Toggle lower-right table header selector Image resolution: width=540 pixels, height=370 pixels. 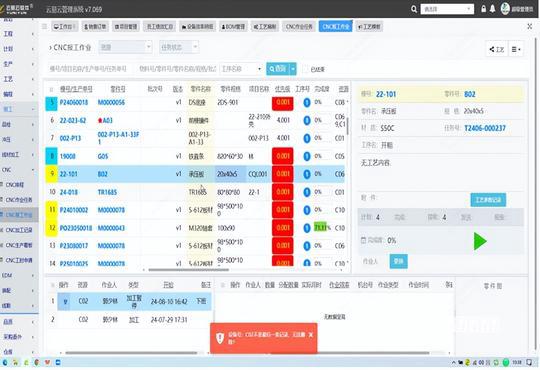[222, 285]
